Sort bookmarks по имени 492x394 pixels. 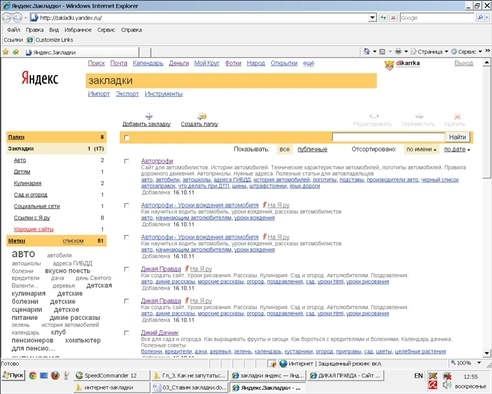(421, 149)
